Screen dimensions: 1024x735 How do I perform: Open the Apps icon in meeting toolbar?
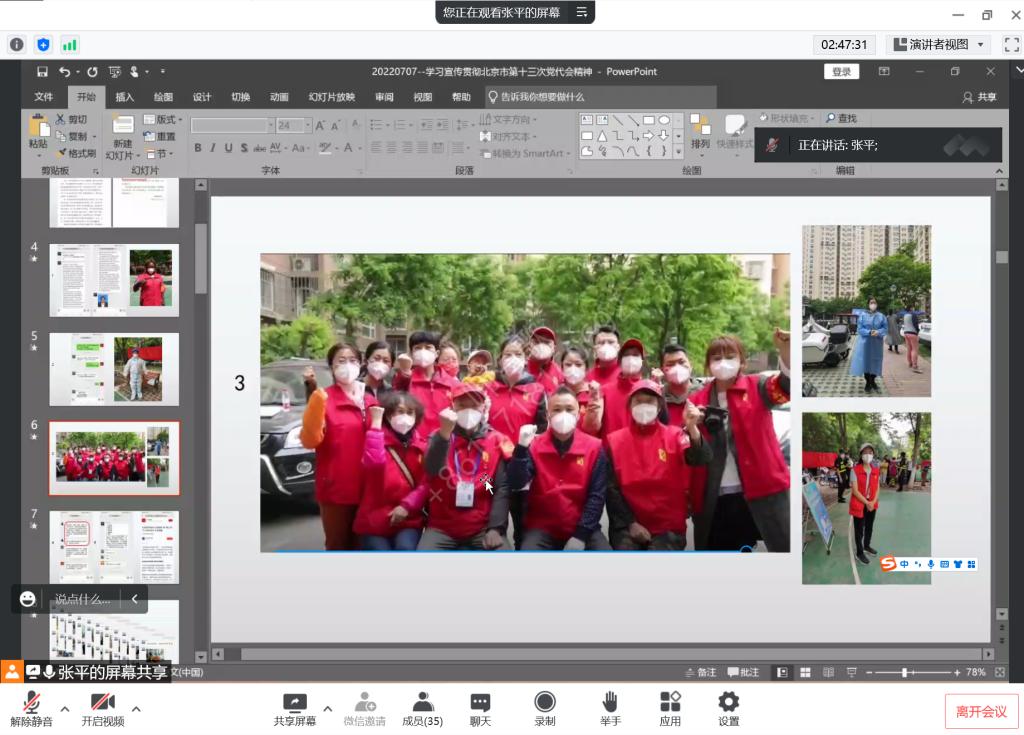pyautogui.click(x=670, y=702)
